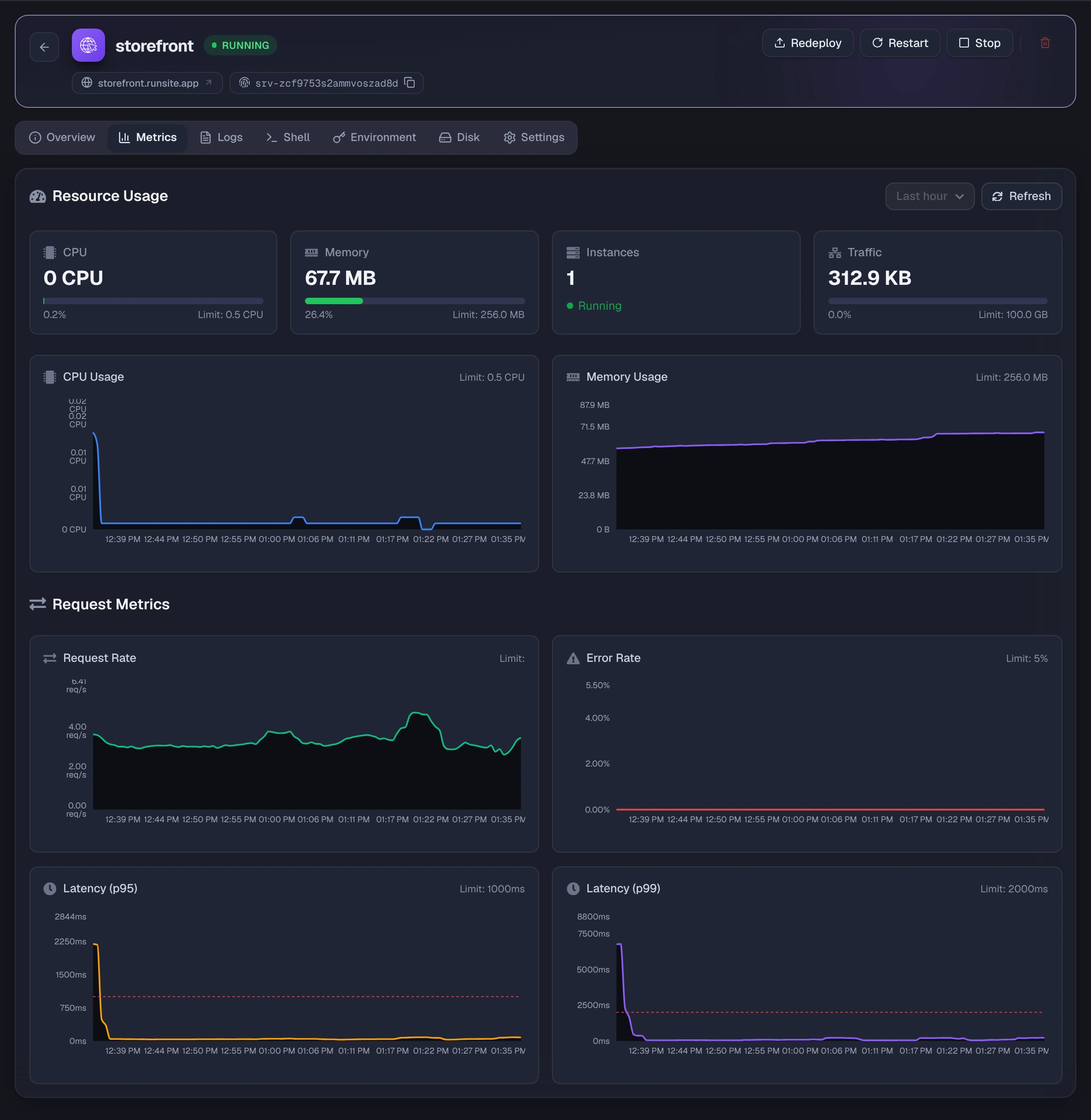
Task: Open the storefront.runsite.app link
Action: pyautogui.click(x=147, y=83)
